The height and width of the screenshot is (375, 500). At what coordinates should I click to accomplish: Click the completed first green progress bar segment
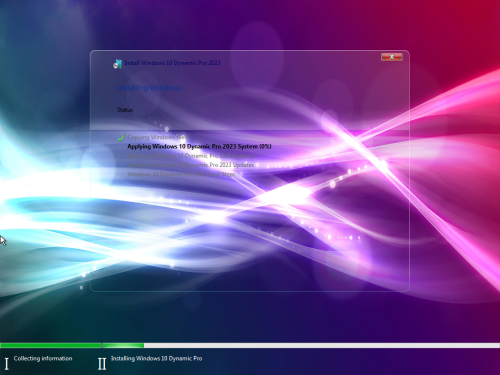51,346
